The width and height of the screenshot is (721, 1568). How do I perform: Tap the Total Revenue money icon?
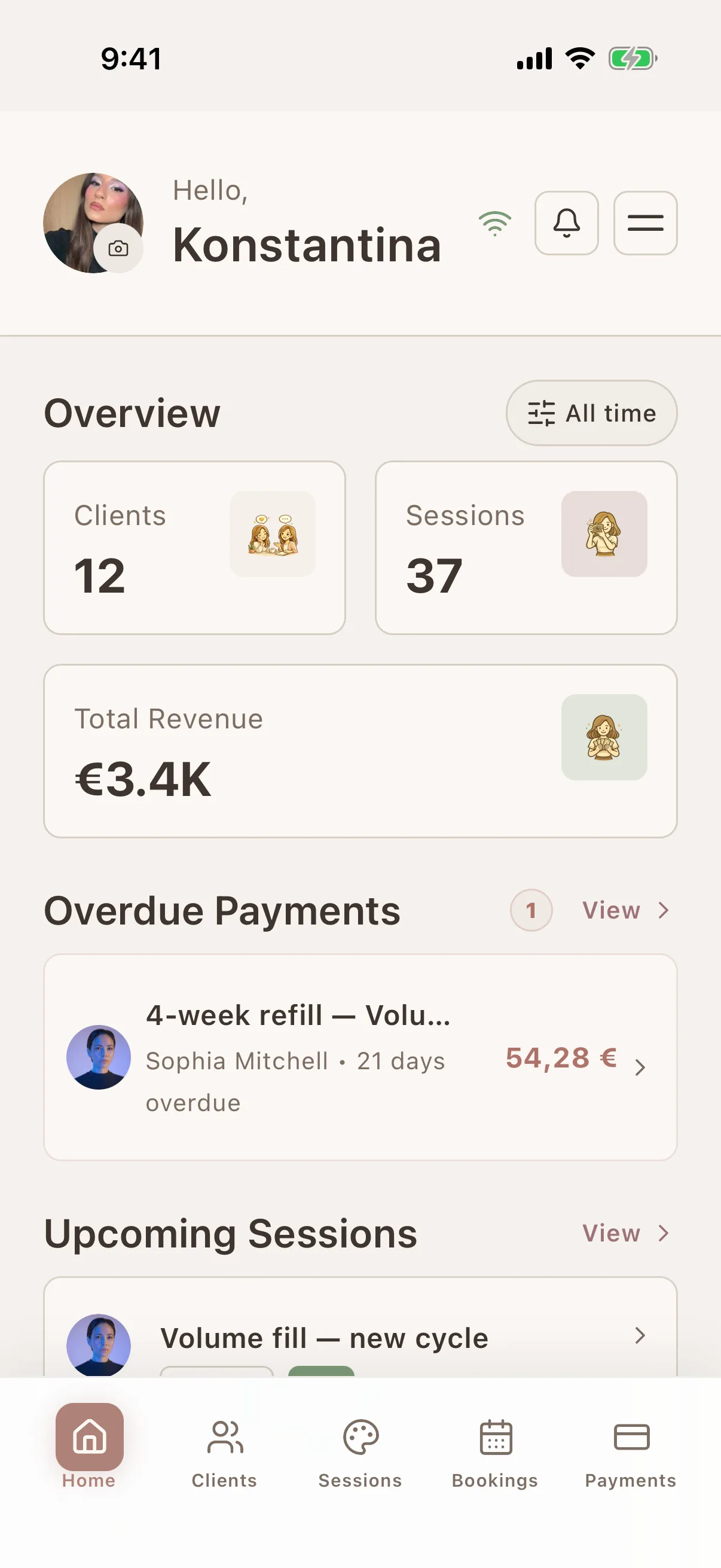tap(604, 737)
